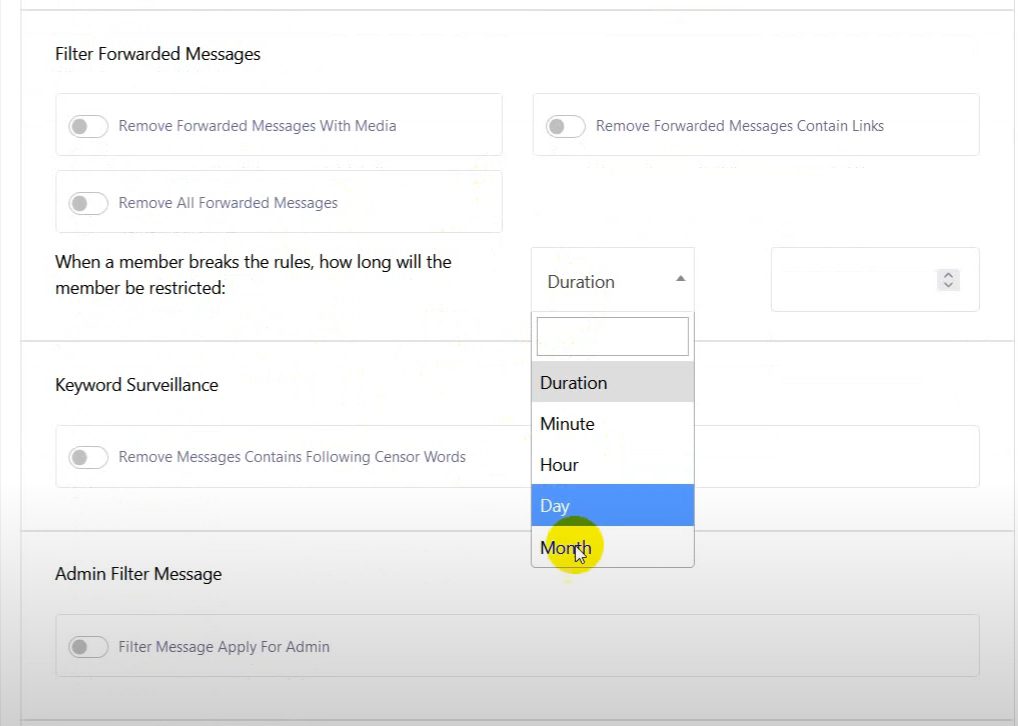
Task: Enable Remove Forwarded Messages Contain Links switch
Action: (x=565, y=127)
